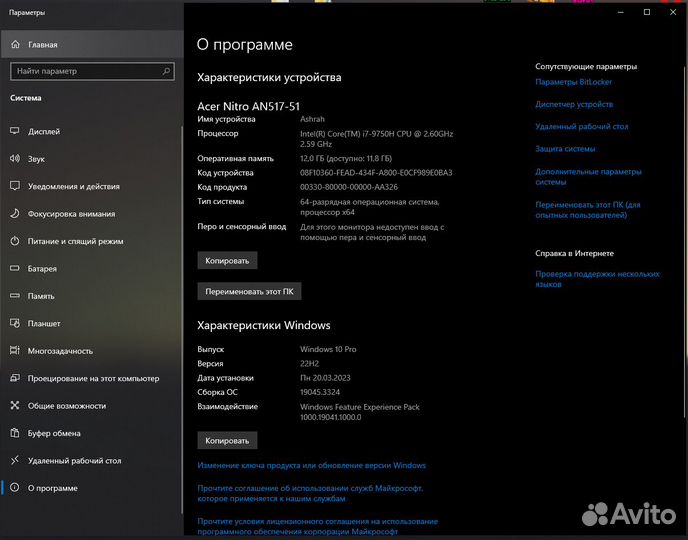Viewport: 688px width, 540px height.
Task: Copy Windows specs with the lower Копировать button
Action: click(x=227, y=440)
